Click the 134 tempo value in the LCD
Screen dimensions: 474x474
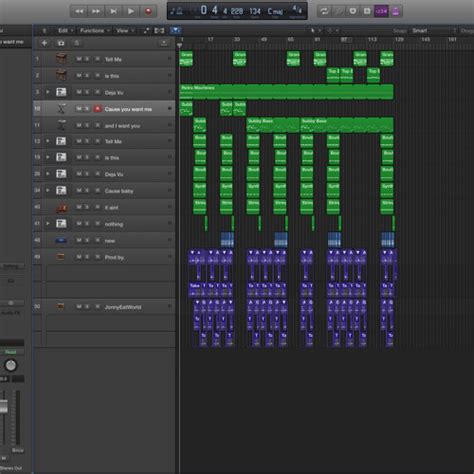pos(255,12)
